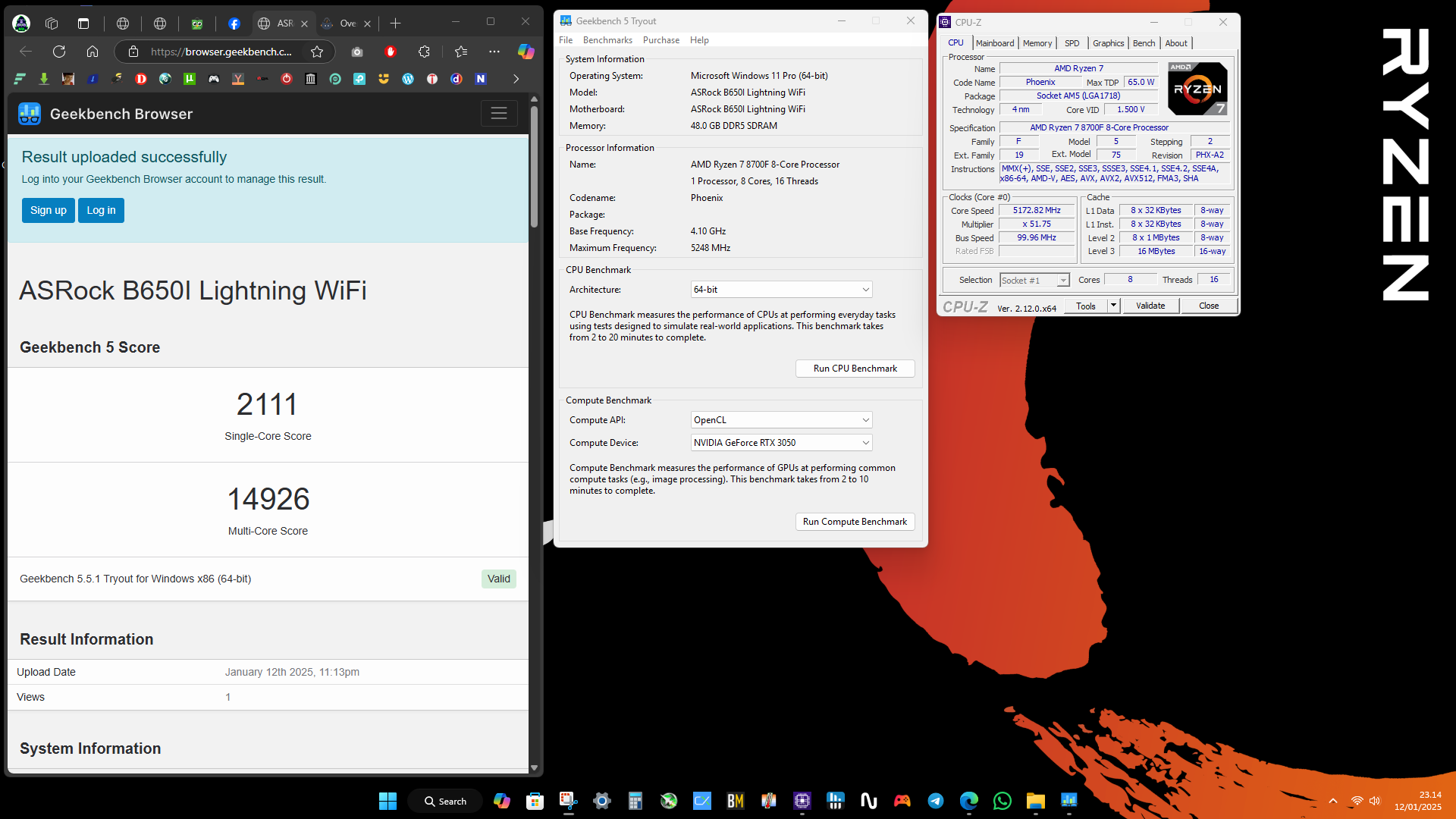Open the Benchmarks menu in Geekbench 5

(607, 40)
